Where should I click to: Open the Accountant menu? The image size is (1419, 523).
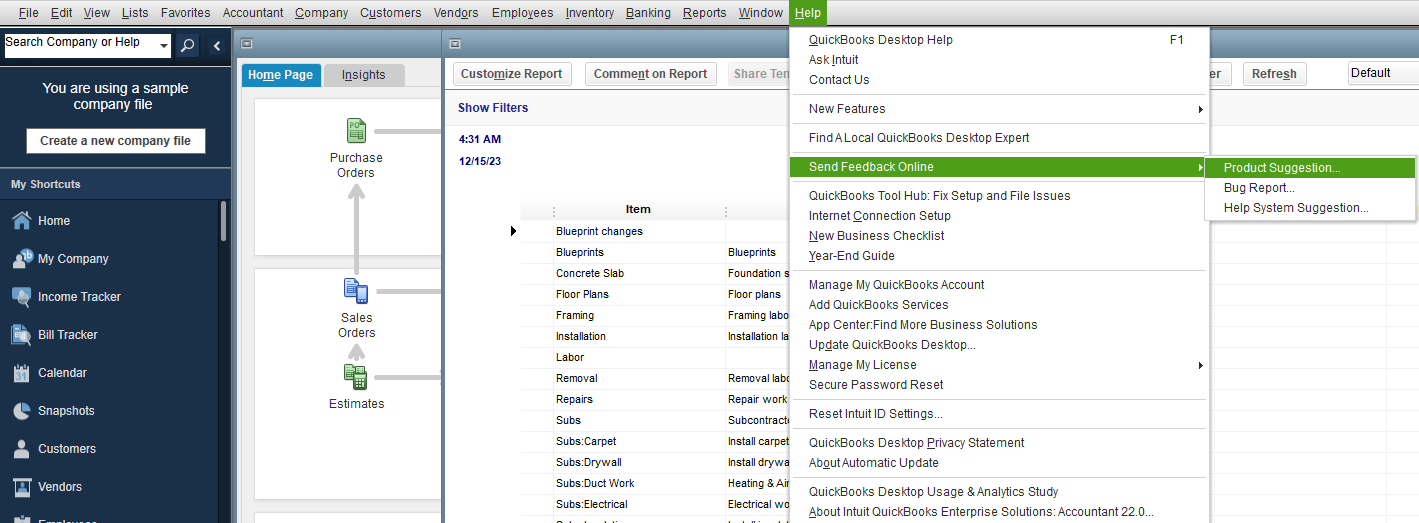click(252, 13)
